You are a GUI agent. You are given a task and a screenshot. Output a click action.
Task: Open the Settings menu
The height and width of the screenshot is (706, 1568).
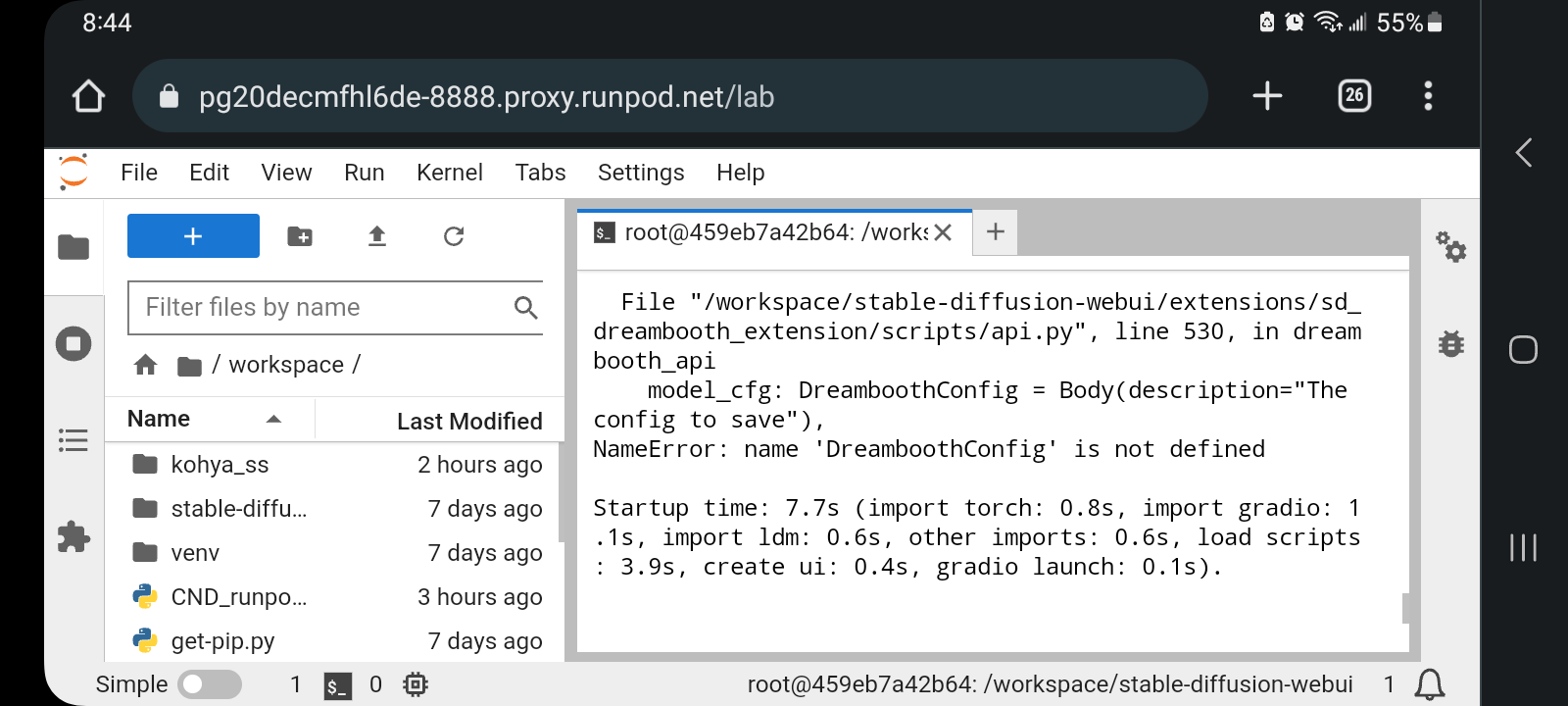coord(640,173)
